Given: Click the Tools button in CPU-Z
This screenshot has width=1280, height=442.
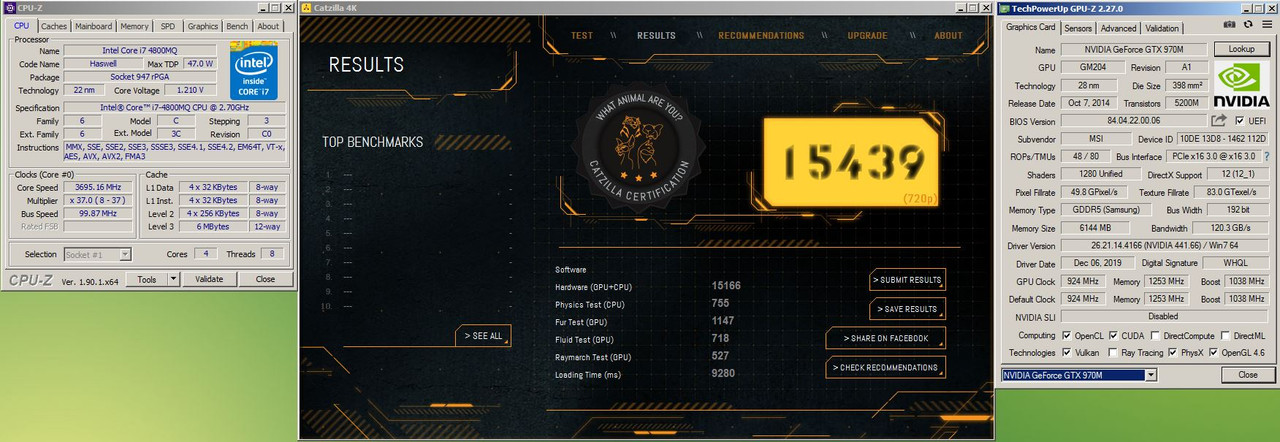Looking at the screenshot, I should (147, 279).
